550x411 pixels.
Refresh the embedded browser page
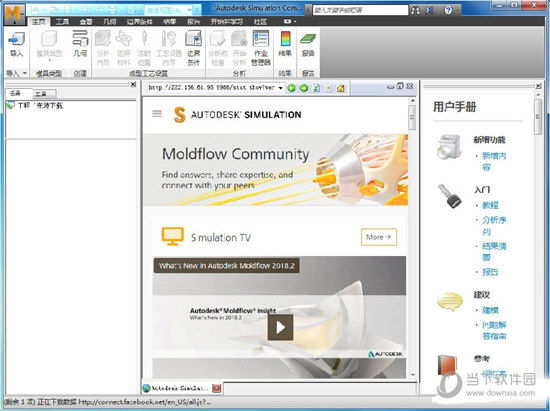tap(316, 88)
